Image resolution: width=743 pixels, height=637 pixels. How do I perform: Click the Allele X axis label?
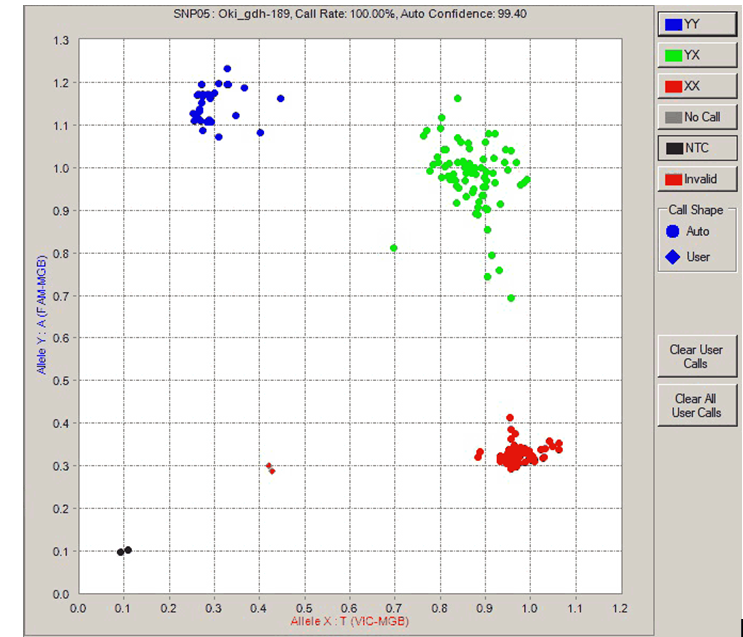point(349,622)
